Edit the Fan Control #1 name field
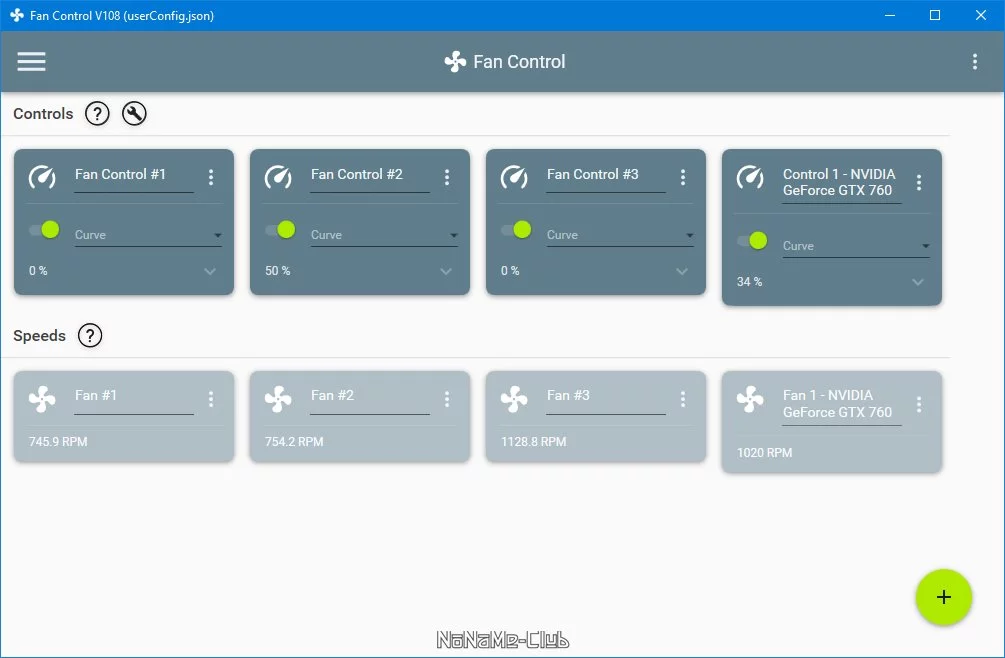Image resolution: width=1005 pixels, height=658 pixels. 134,177
